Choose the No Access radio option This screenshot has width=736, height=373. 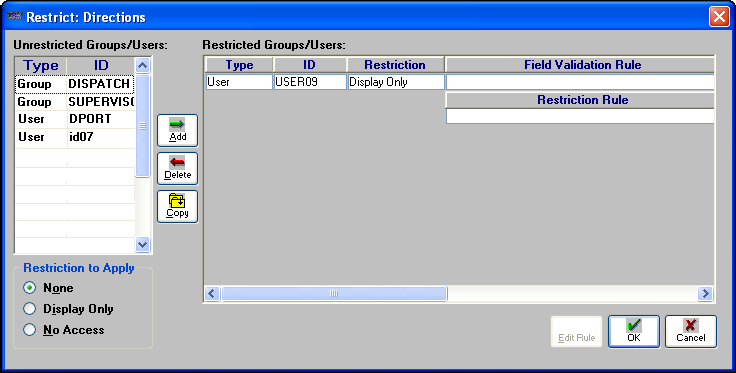tap(30, 330)
